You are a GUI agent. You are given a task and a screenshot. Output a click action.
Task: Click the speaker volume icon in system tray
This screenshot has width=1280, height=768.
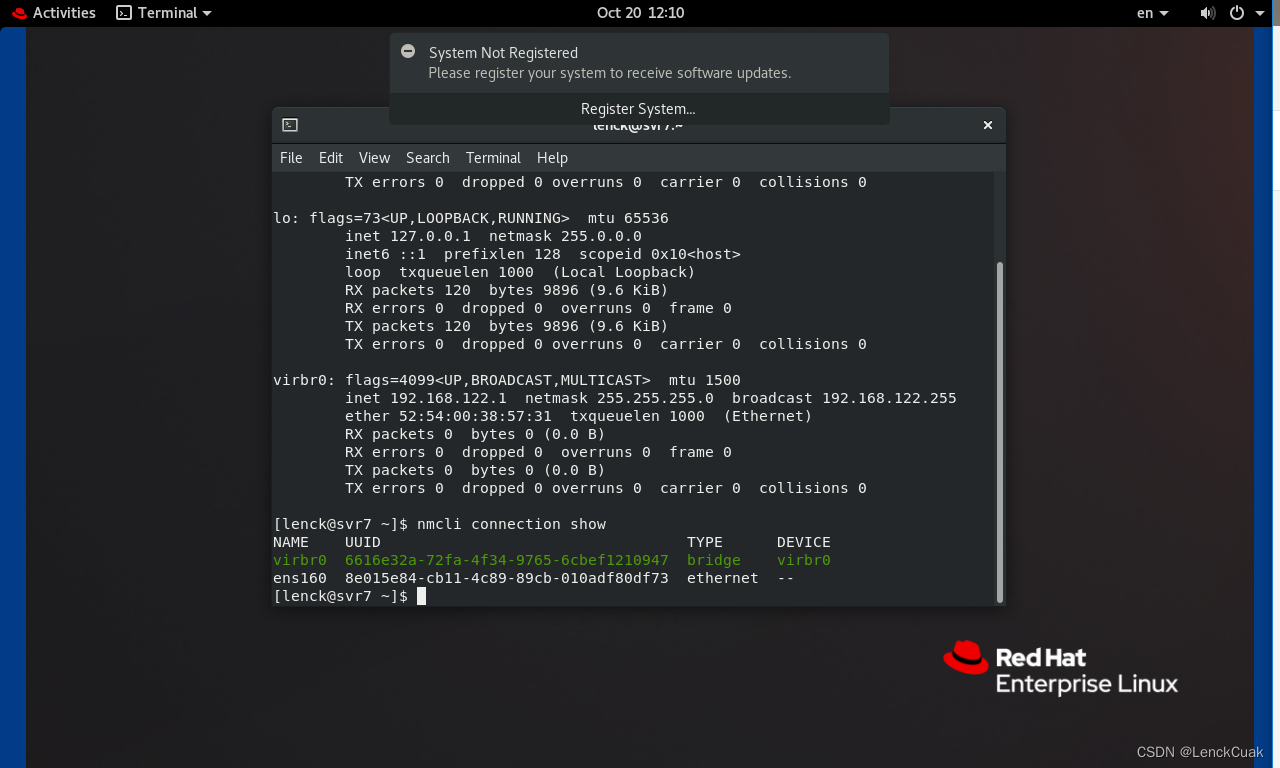pyautogui.click(x=1208, y=13)
